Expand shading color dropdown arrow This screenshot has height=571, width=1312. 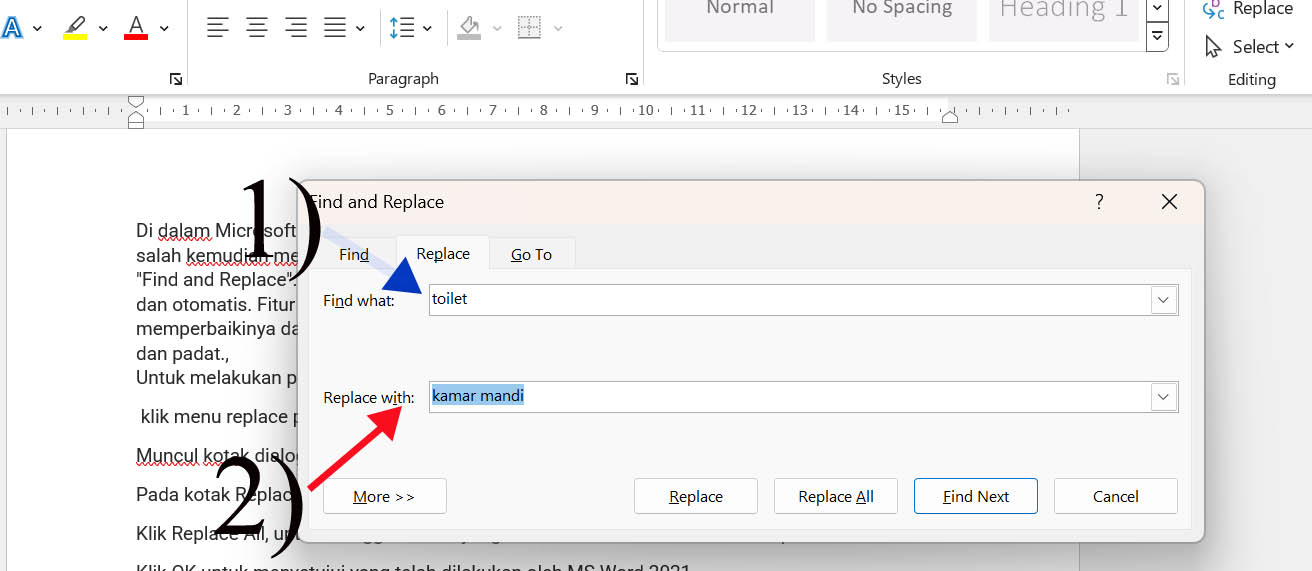(x=497, y=28)
